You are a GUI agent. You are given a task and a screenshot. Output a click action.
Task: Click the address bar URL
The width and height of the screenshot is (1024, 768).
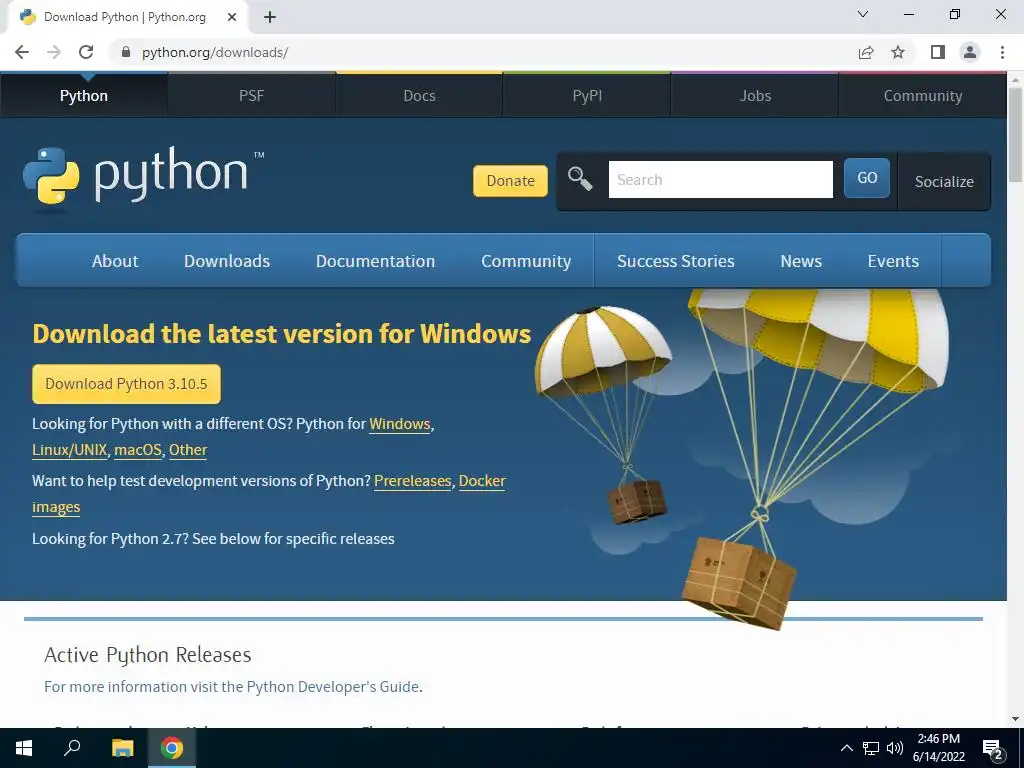point(215,52)
